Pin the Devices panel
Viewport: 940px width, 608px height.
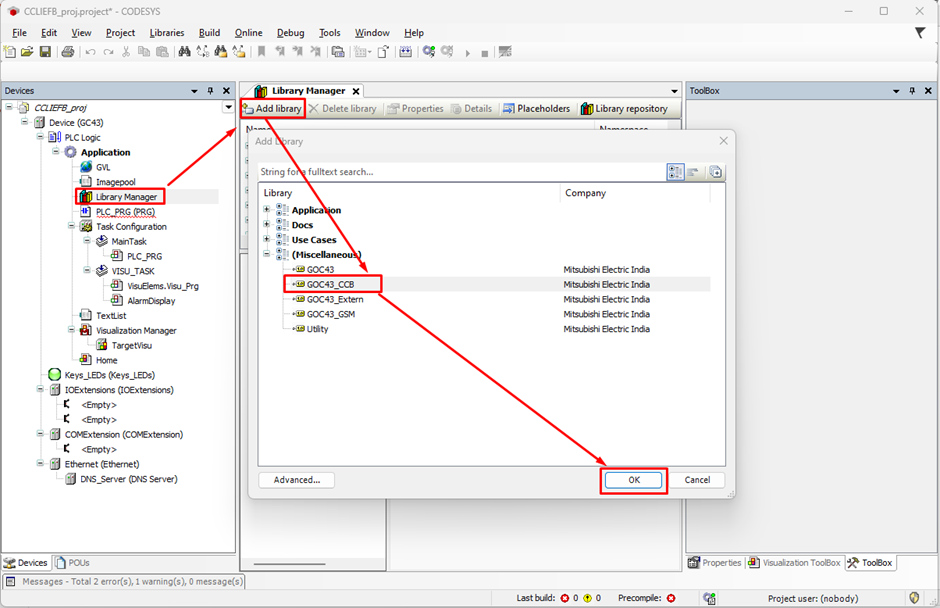(x=210, y=91)
